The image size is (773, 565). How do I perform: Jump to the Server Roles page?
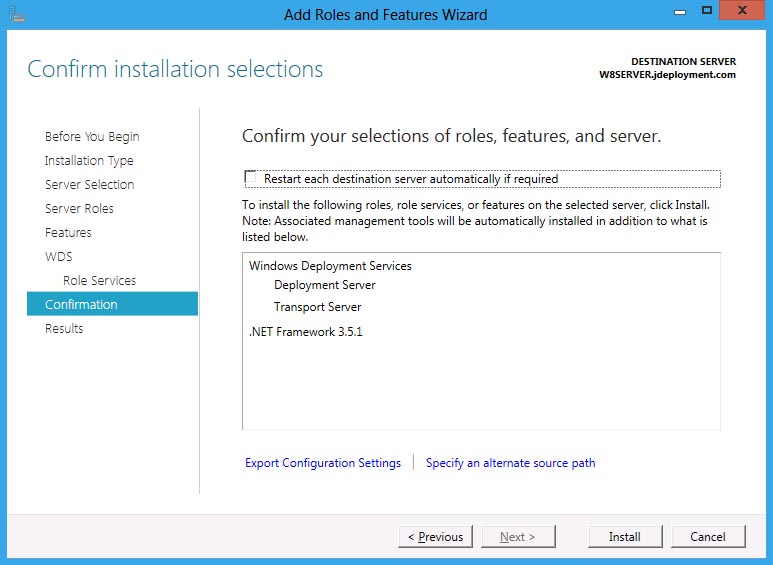tap(79, 209)
